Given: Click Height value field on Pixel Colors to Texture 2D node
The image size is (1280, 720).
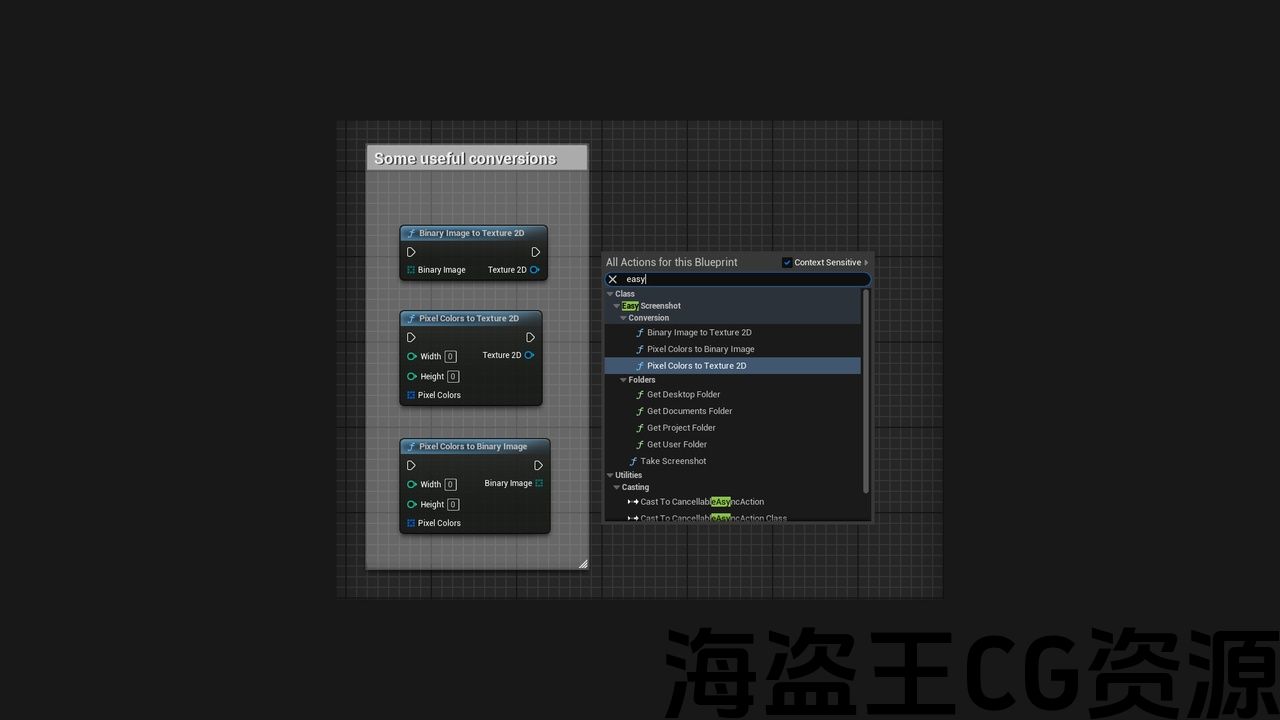Looking at the screenshot, I should click(453, 377).
